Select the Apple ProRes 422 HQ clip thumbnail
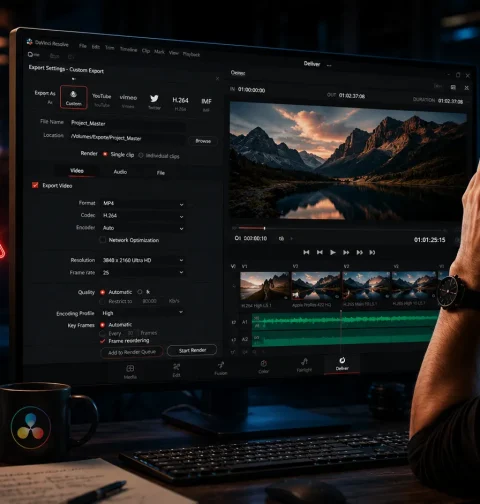 (x=316, y=287)
